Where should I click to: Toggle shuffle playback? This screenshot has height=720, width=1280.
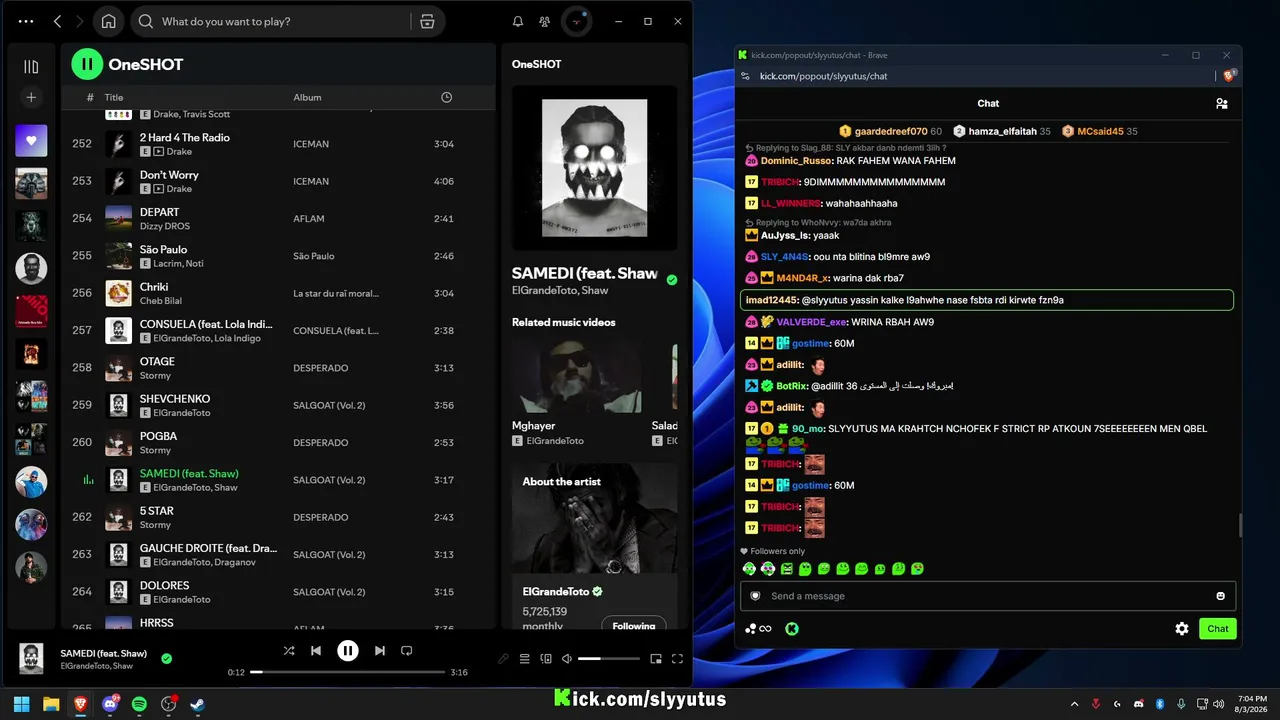click(x=289, y=651)
